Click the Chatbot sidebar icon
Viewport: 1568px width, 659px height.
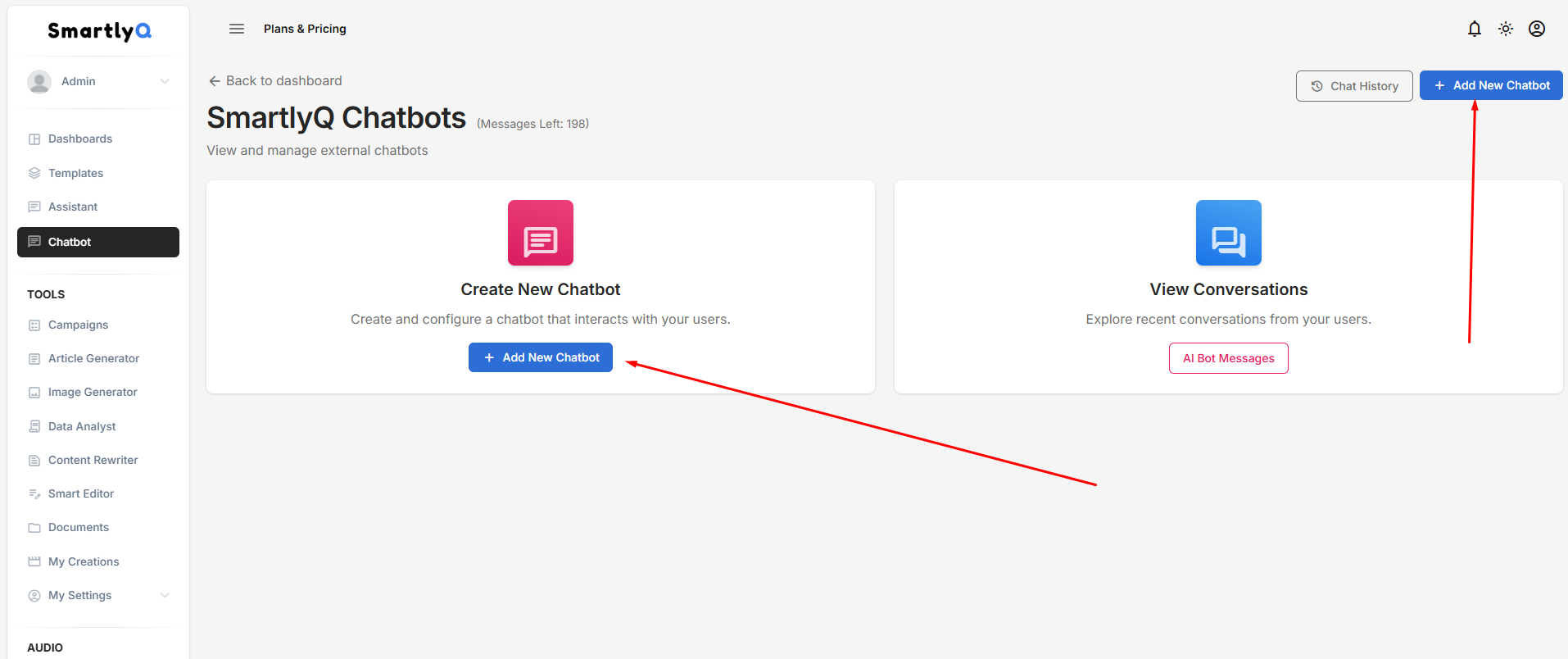click(34, 242)
